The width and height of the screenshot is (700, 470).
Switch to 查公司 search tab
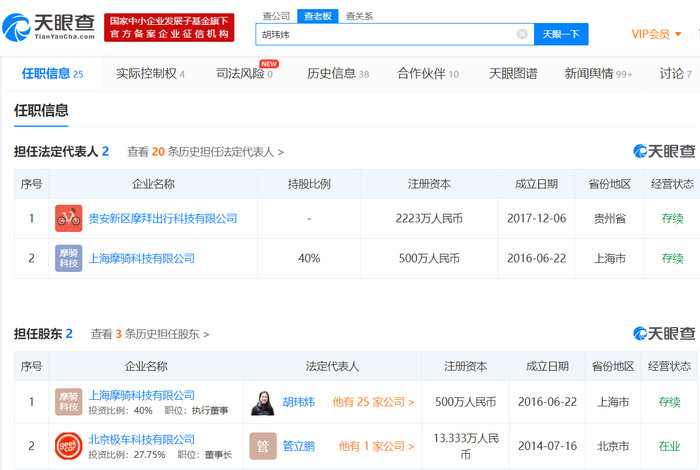[276, 16]
